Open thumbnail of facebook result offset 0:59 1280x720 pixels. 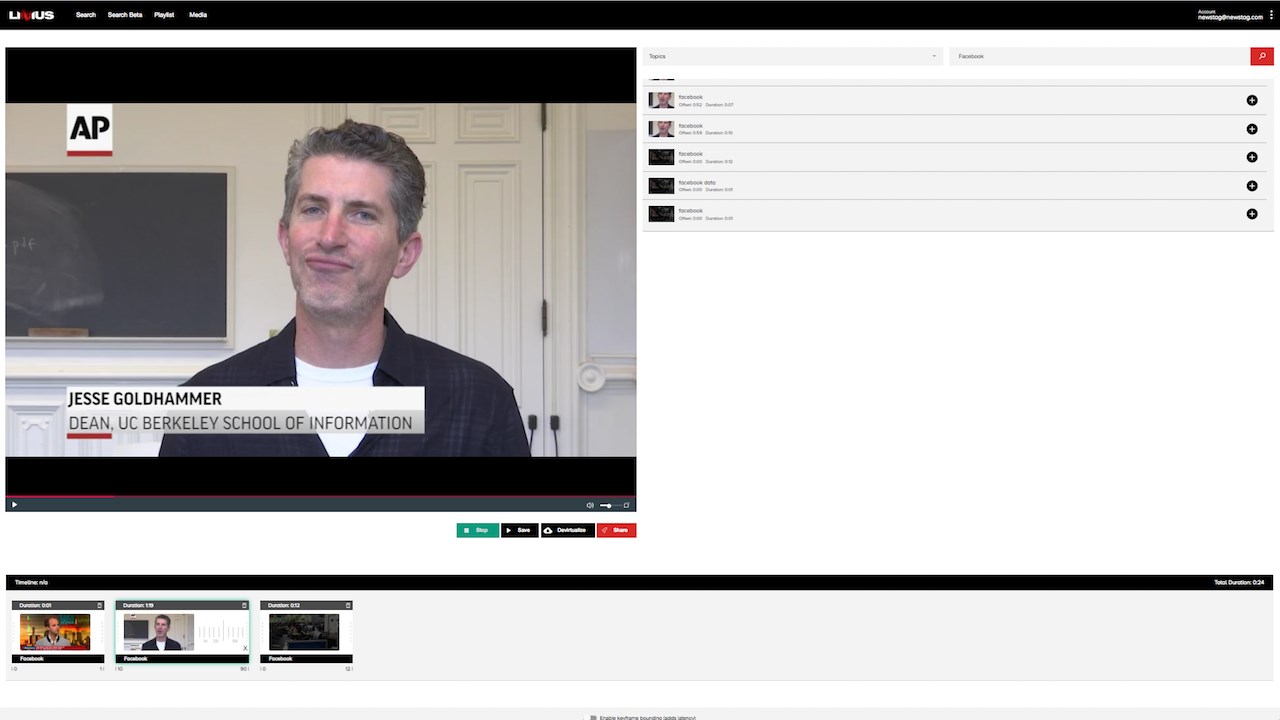click(661, 129)
